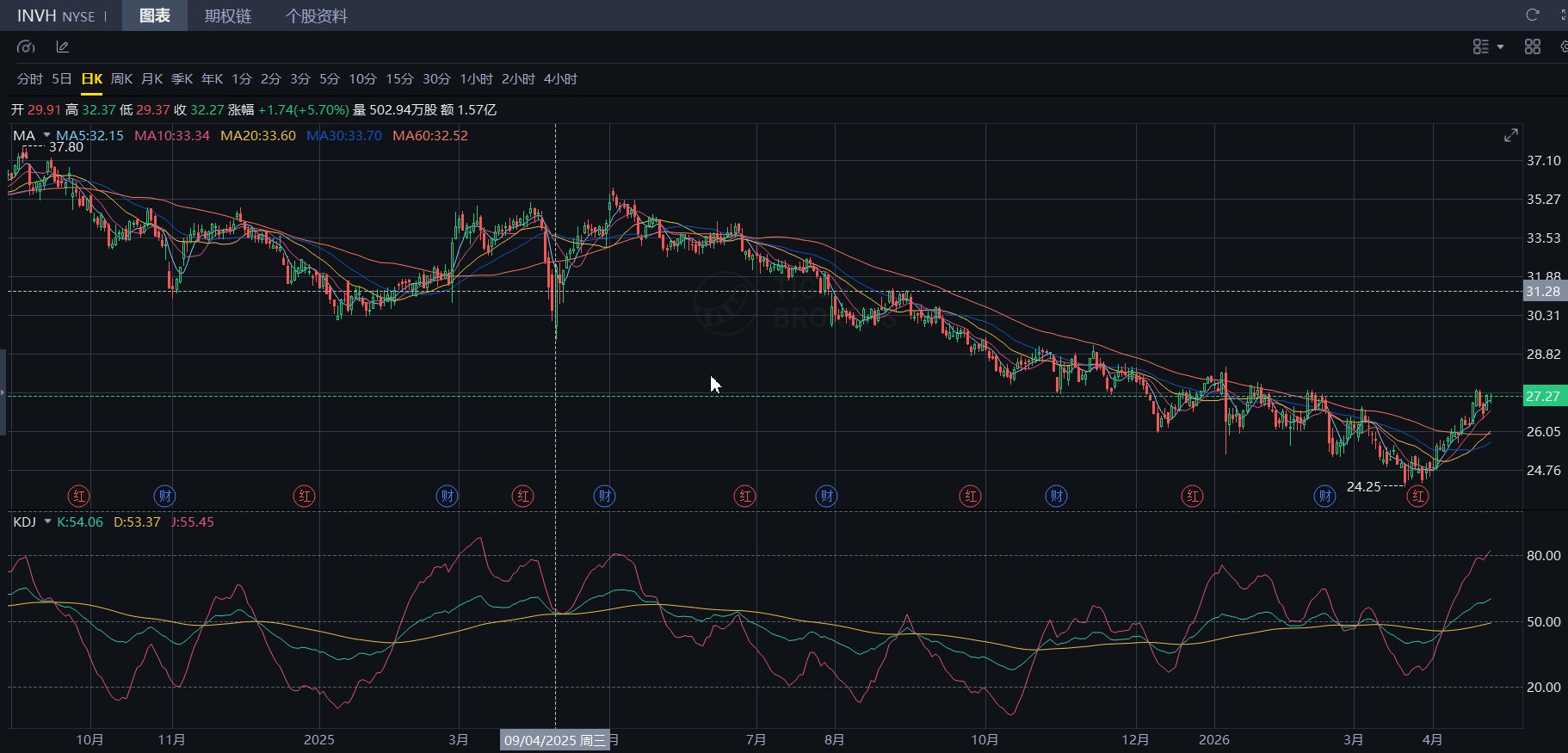Select the 周K weekly period
The height and width of the screenshot is (753, 1568).
[x=121, y=79]
